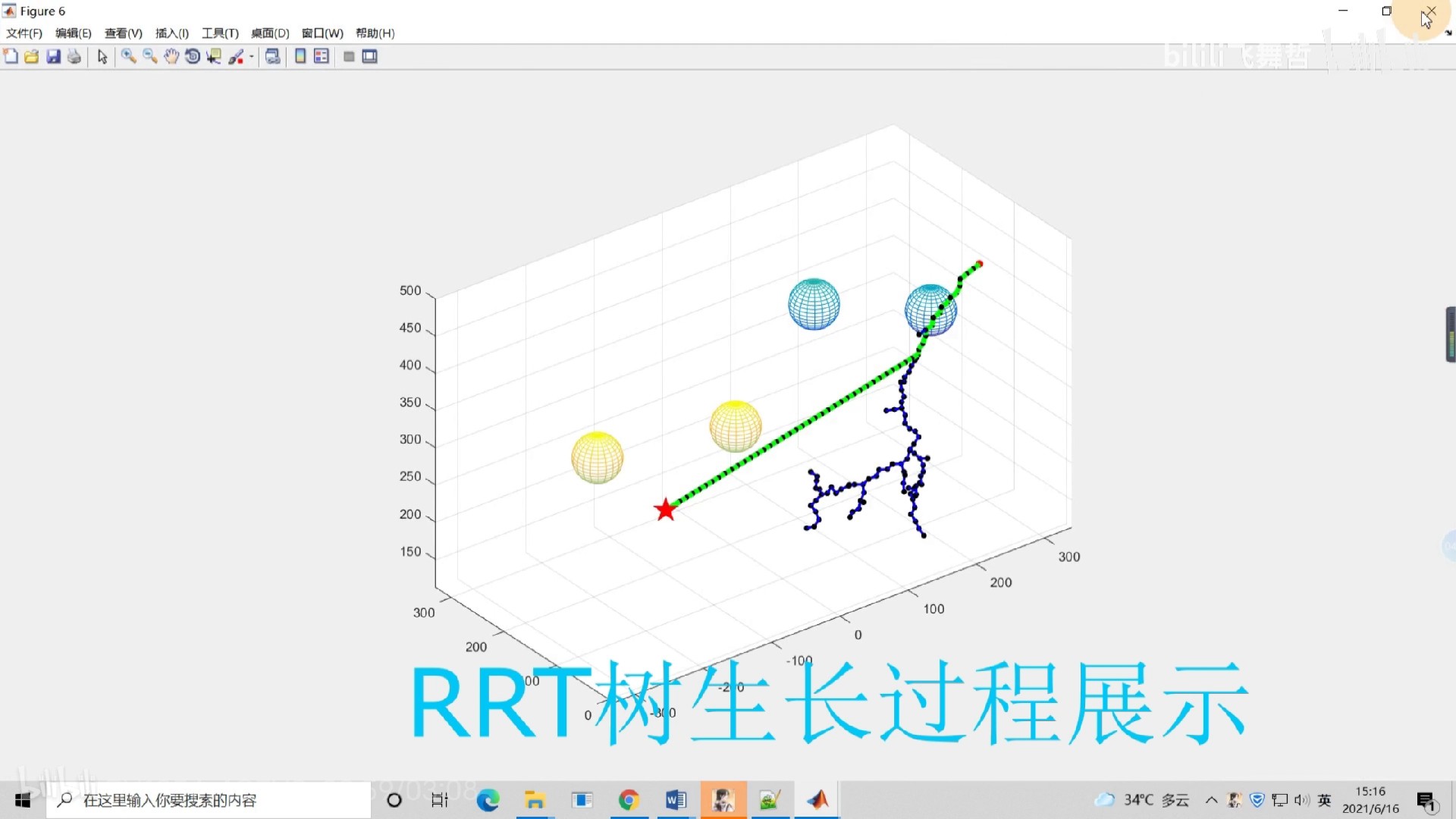The height and width of the screenshot is (819, 1456).
Task: Click the Save Figure floppy icon
Action: pyautogui.click(x=53, y=57)
